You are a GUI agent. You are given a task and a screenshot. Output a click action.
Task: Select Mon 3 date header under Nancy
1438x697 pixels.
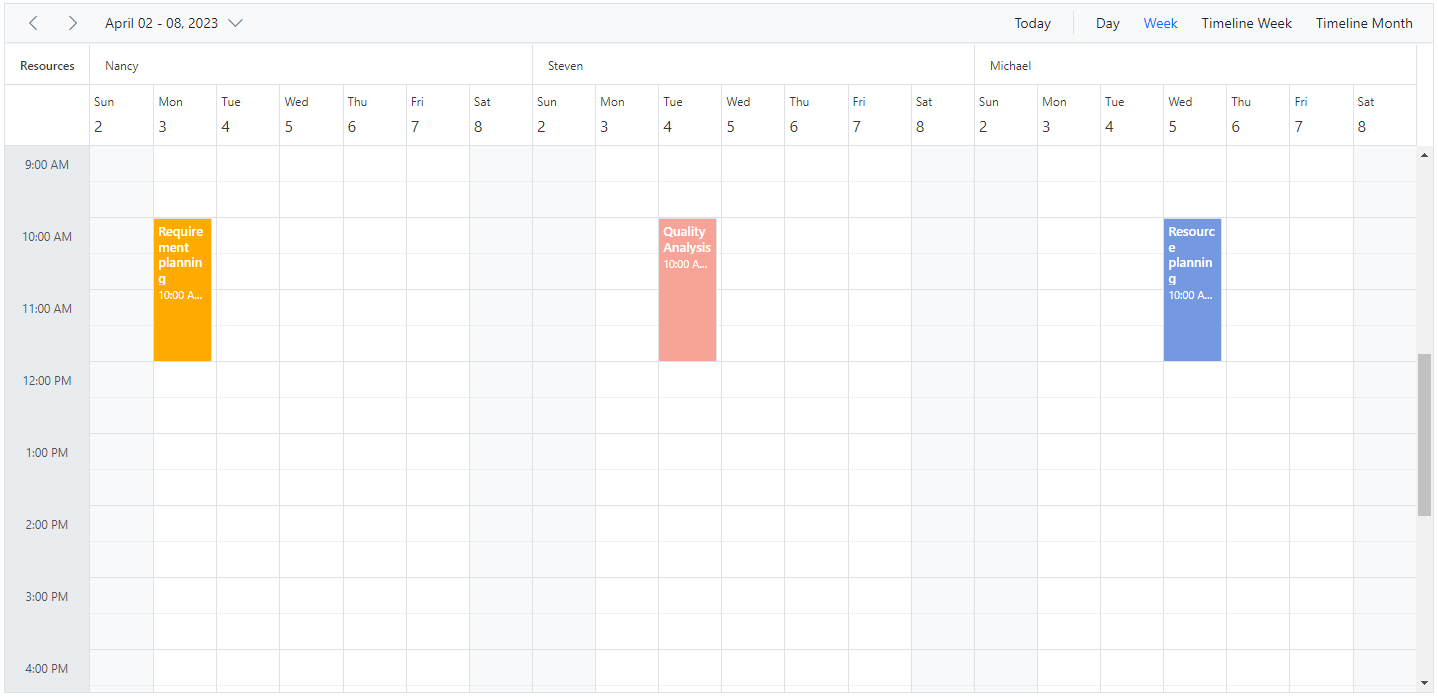[185, 115]
